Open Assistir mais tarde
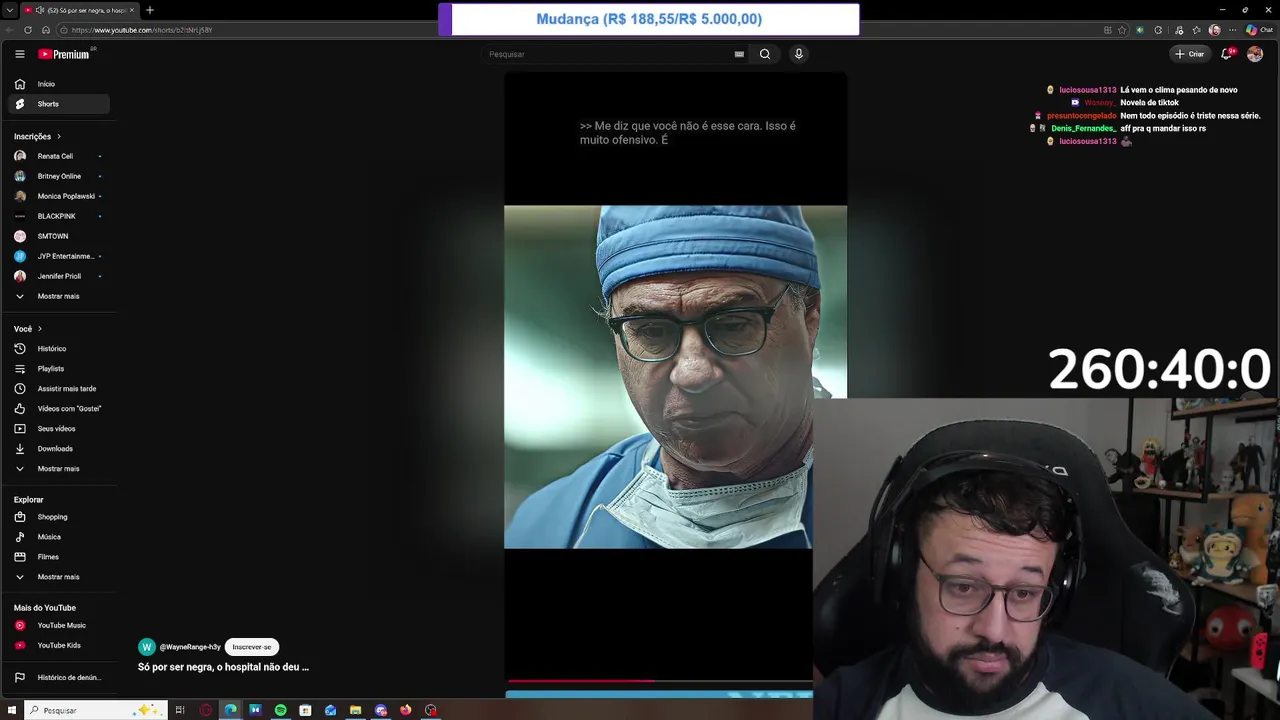The image size is (1280, 720). point(59,389)
